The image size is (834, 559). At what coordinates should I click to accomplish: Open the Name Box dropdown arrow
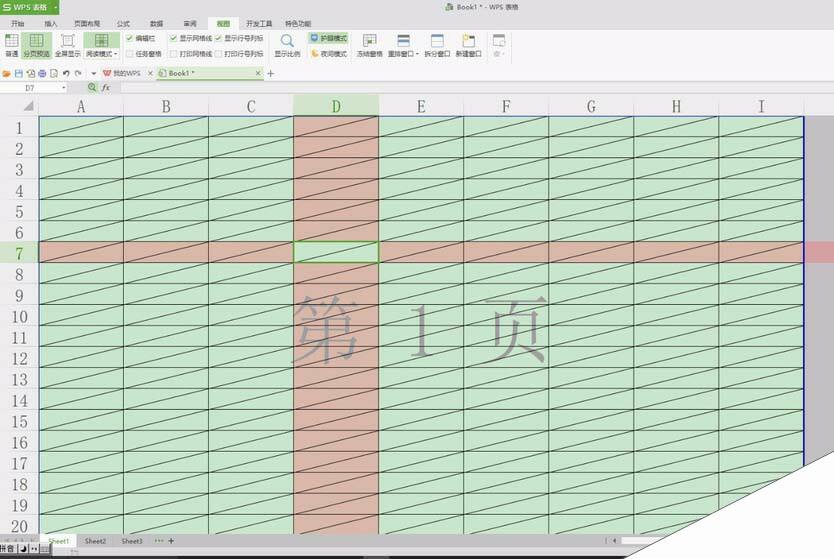pos(64,88)
